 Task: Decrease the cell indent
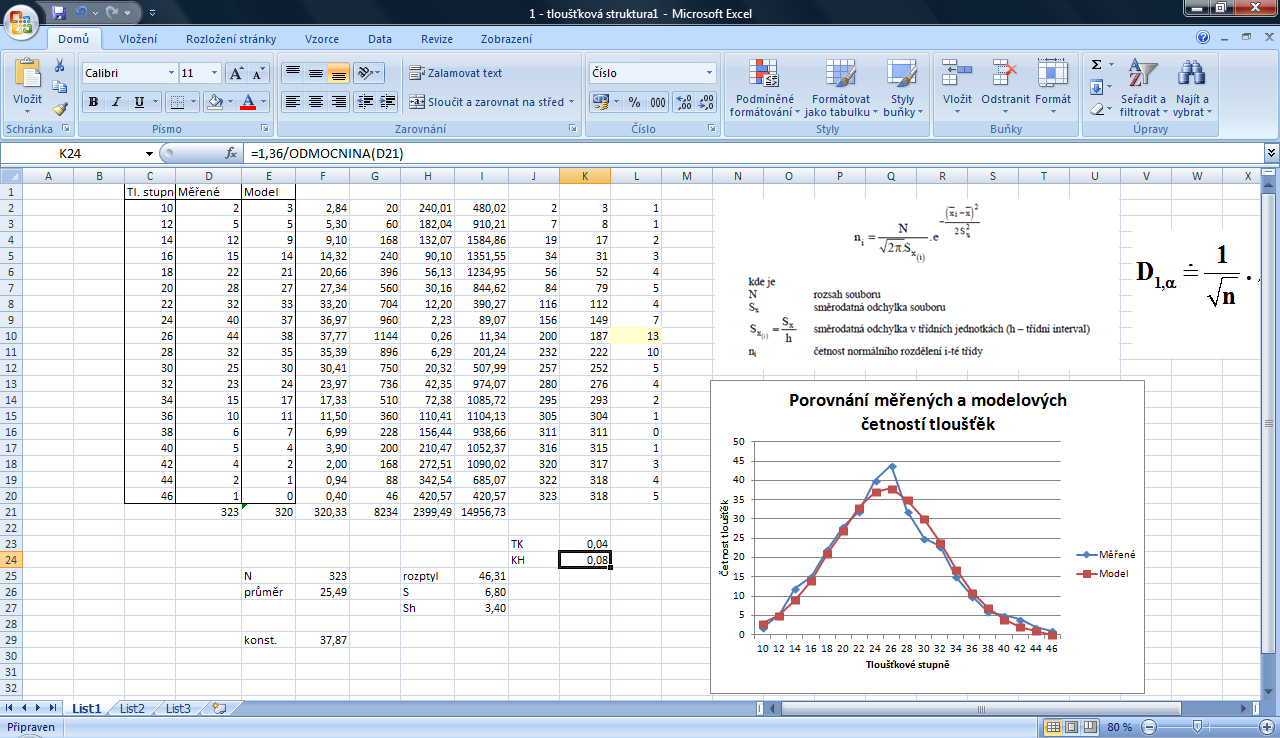point(364,101)
